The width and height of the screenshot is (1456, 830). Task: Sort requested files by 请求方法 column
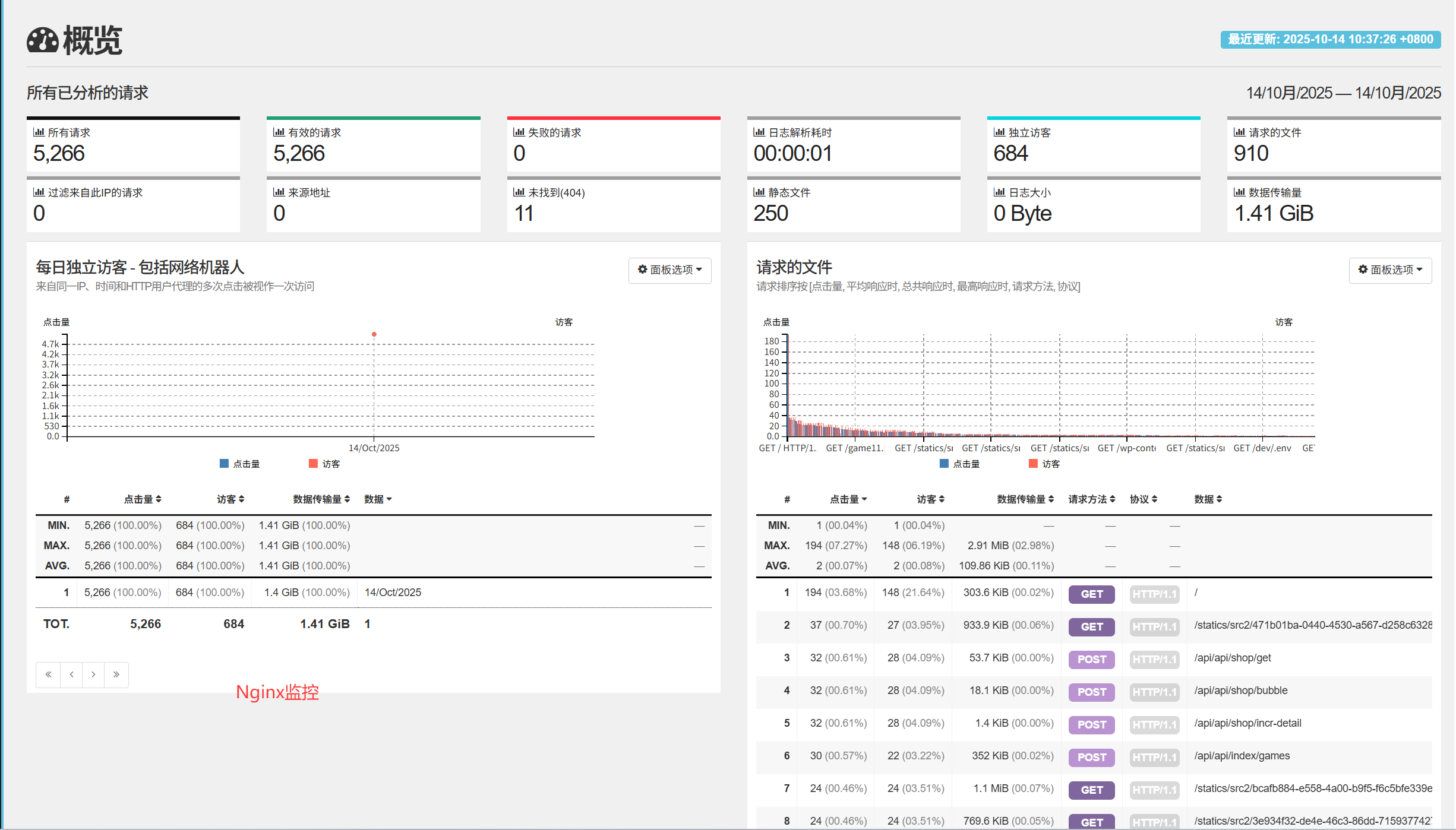(1091, 499)
